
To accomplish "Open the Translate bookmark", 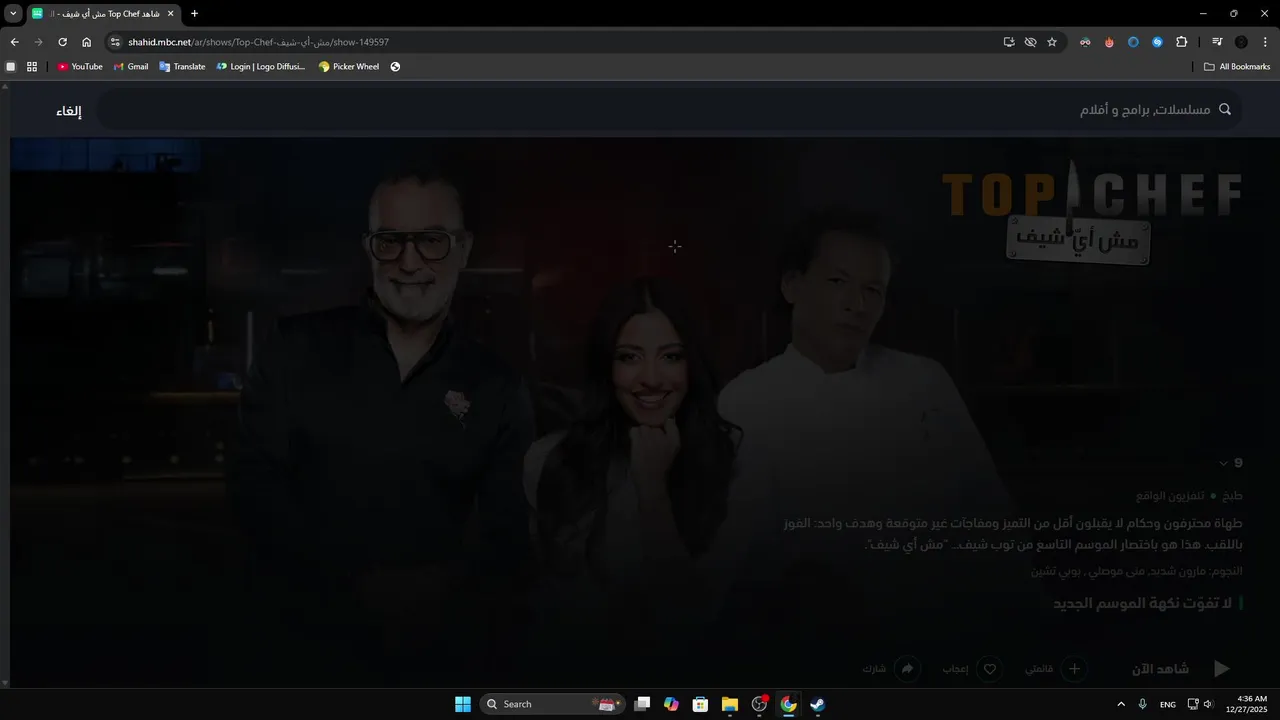I will pyautogui.click(x=182, y=67).
